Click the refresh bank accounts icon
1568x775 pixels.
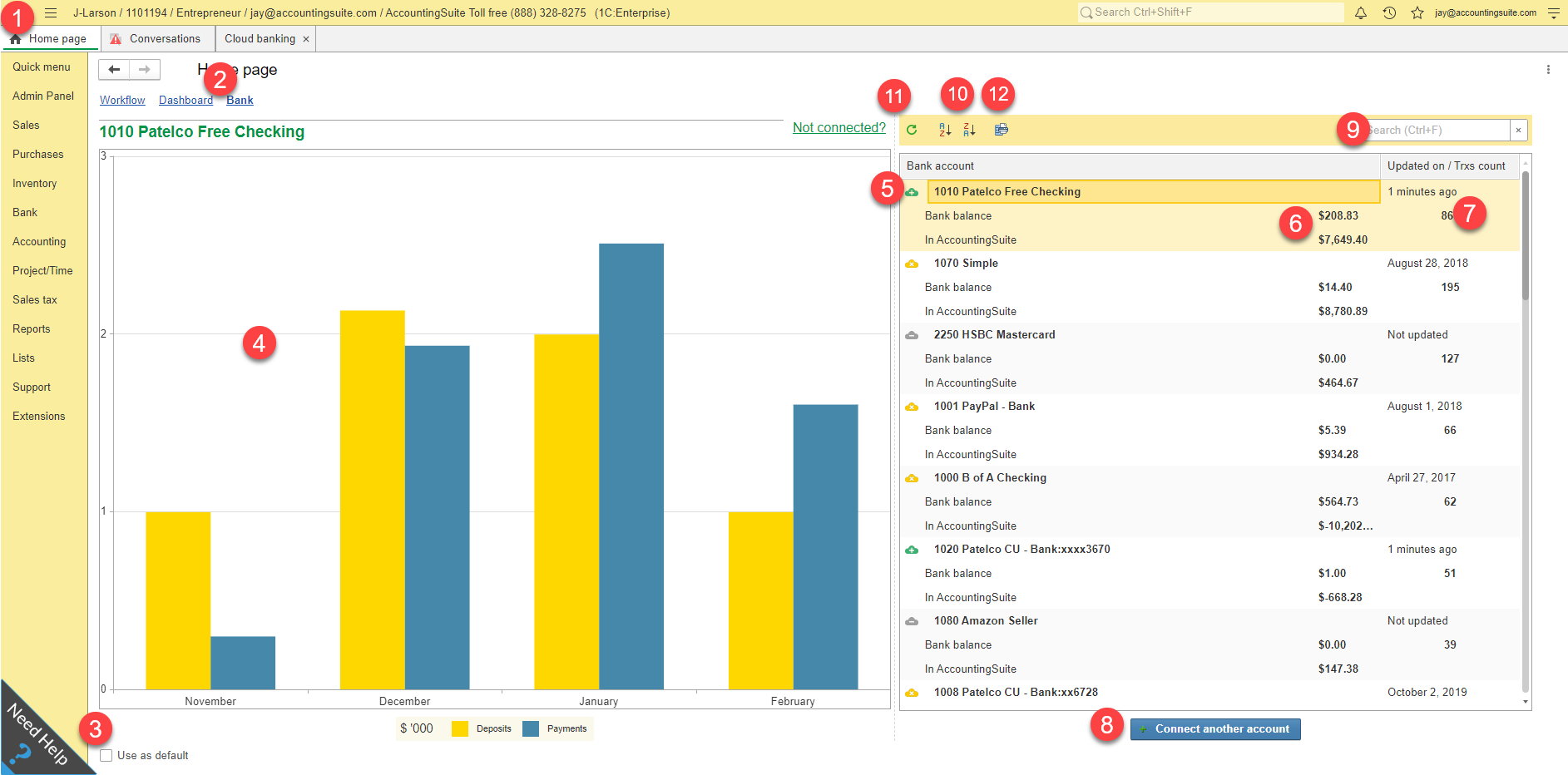912,130
